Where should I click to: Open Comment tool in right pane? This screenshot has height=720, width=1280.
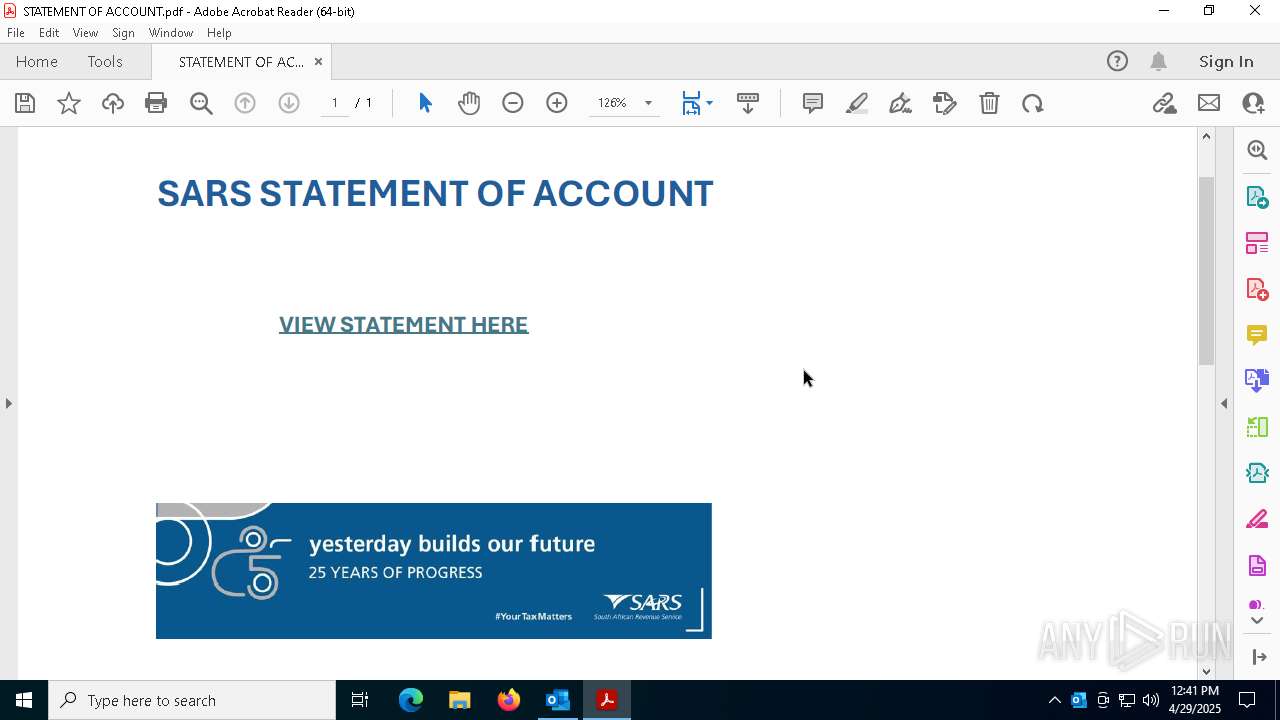1257,335
